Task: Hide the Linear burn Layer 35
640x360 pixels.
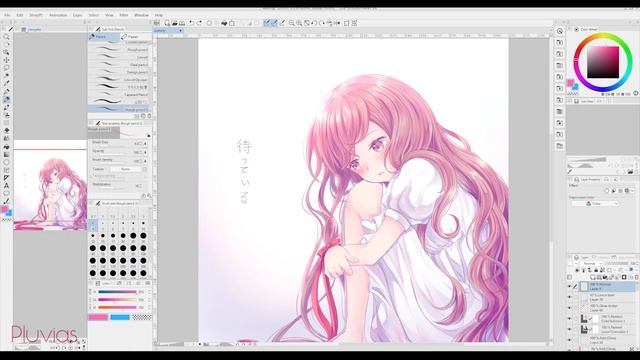Action: point(570,297)
